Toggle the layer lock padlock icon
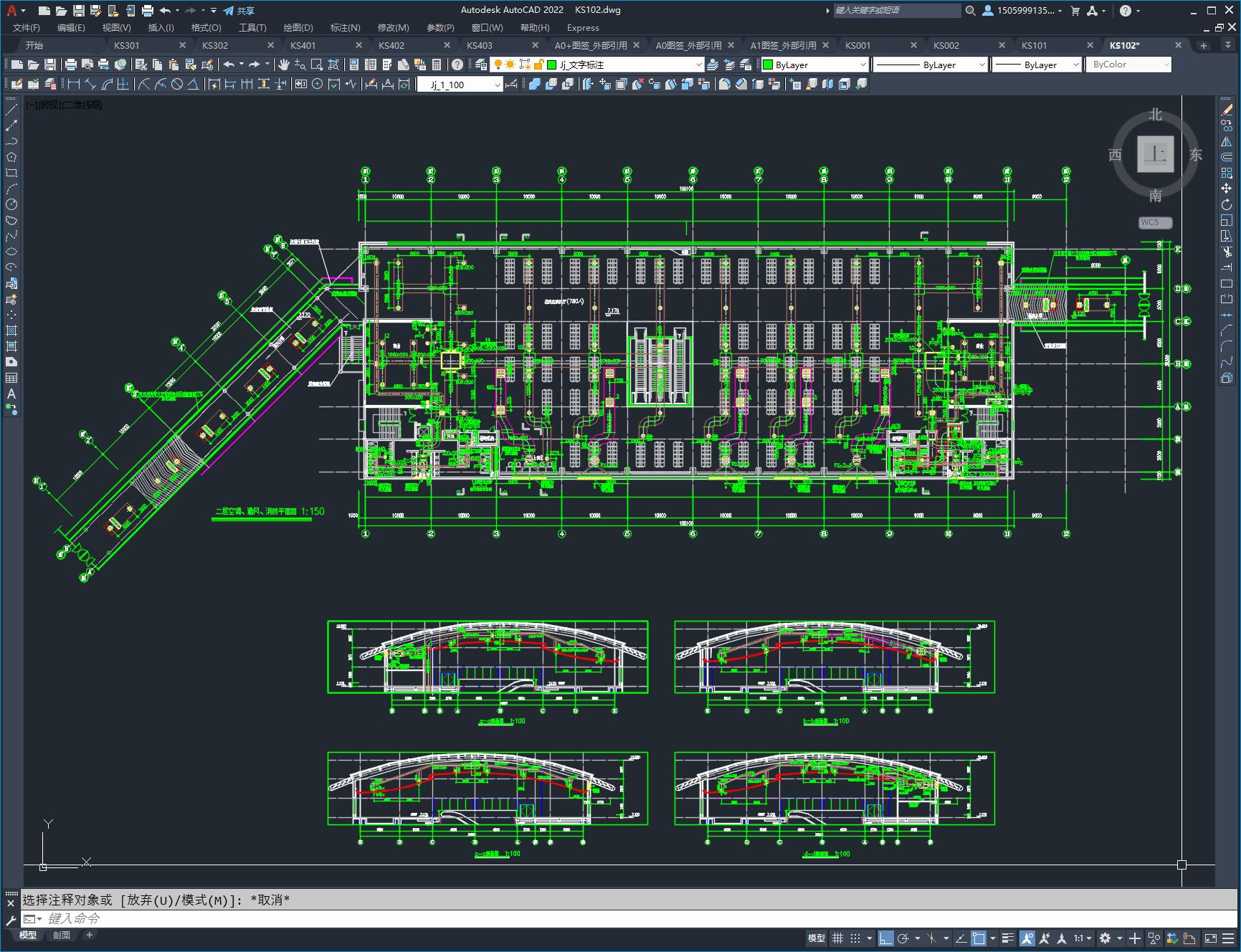Viewport: 1241px width, 952px height. pos(538,65)
